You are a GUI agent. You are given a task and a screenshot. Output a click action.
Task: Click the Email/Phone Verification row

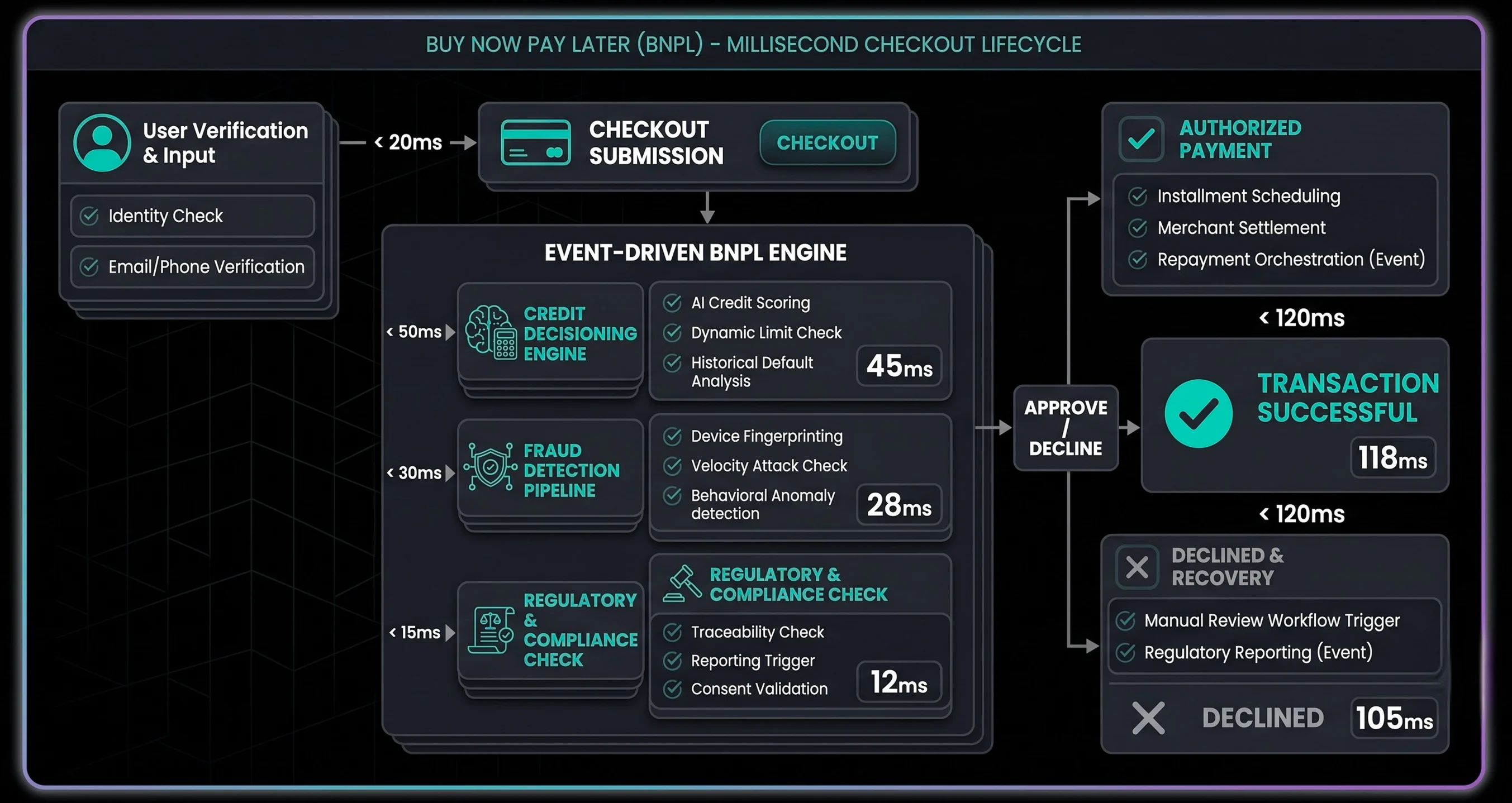tap(193, 267)
